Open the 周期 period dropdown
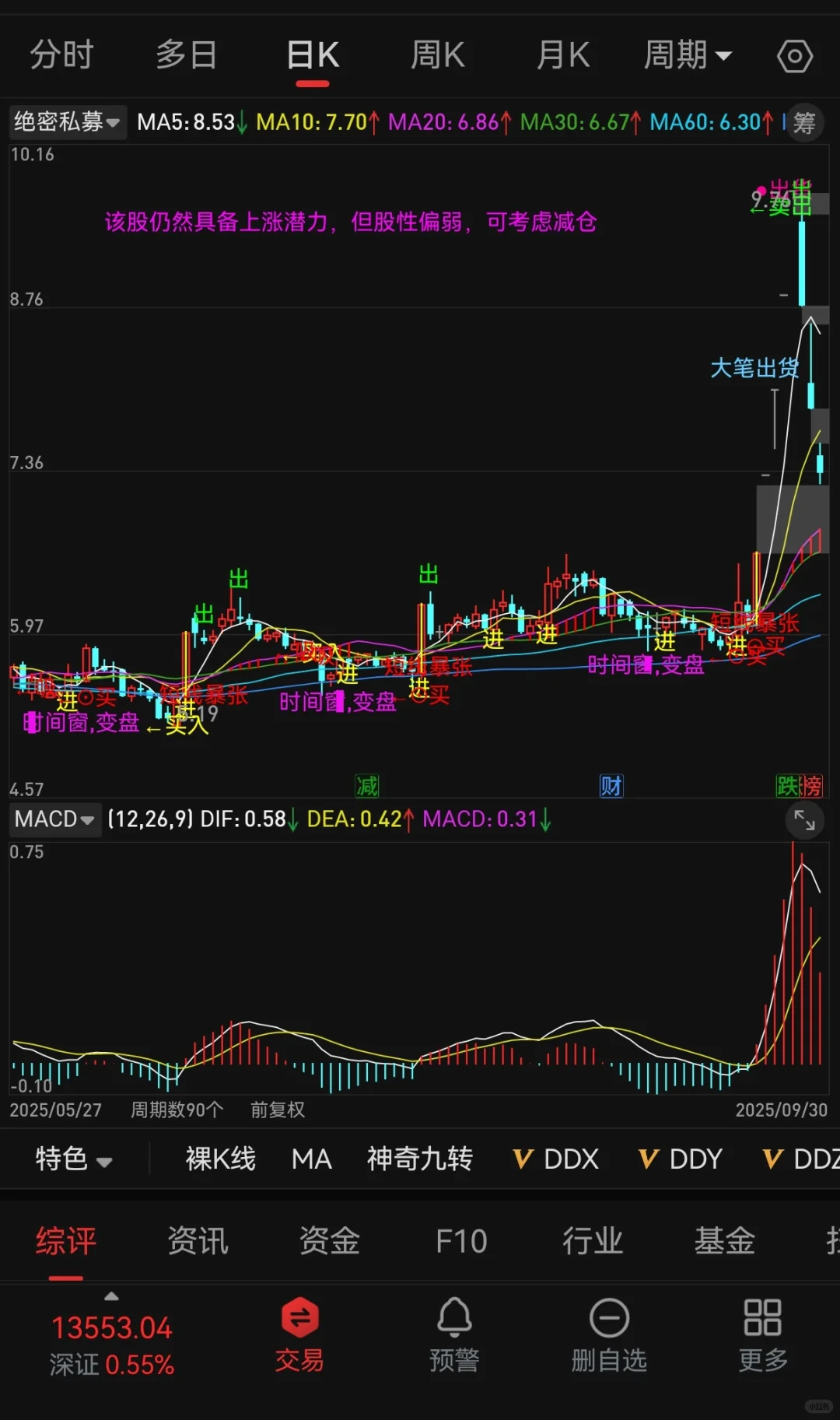840x1420 pixels. (x=688, y=55)
